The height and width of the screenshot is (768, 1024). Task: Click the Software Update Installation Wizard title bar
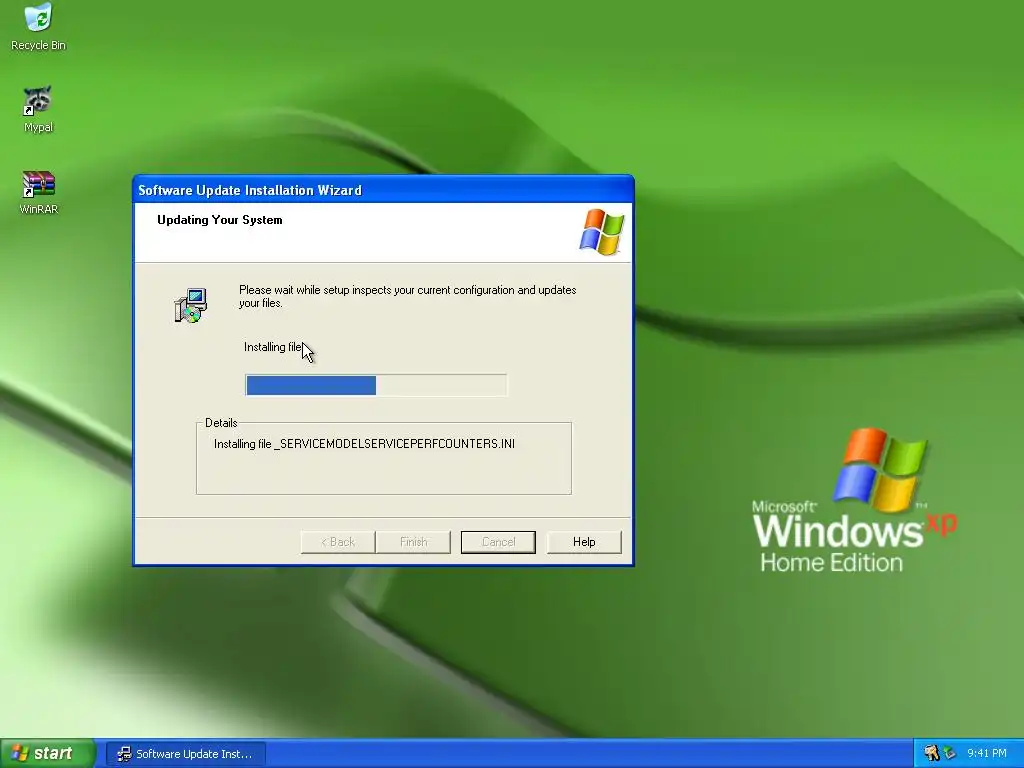383,190
